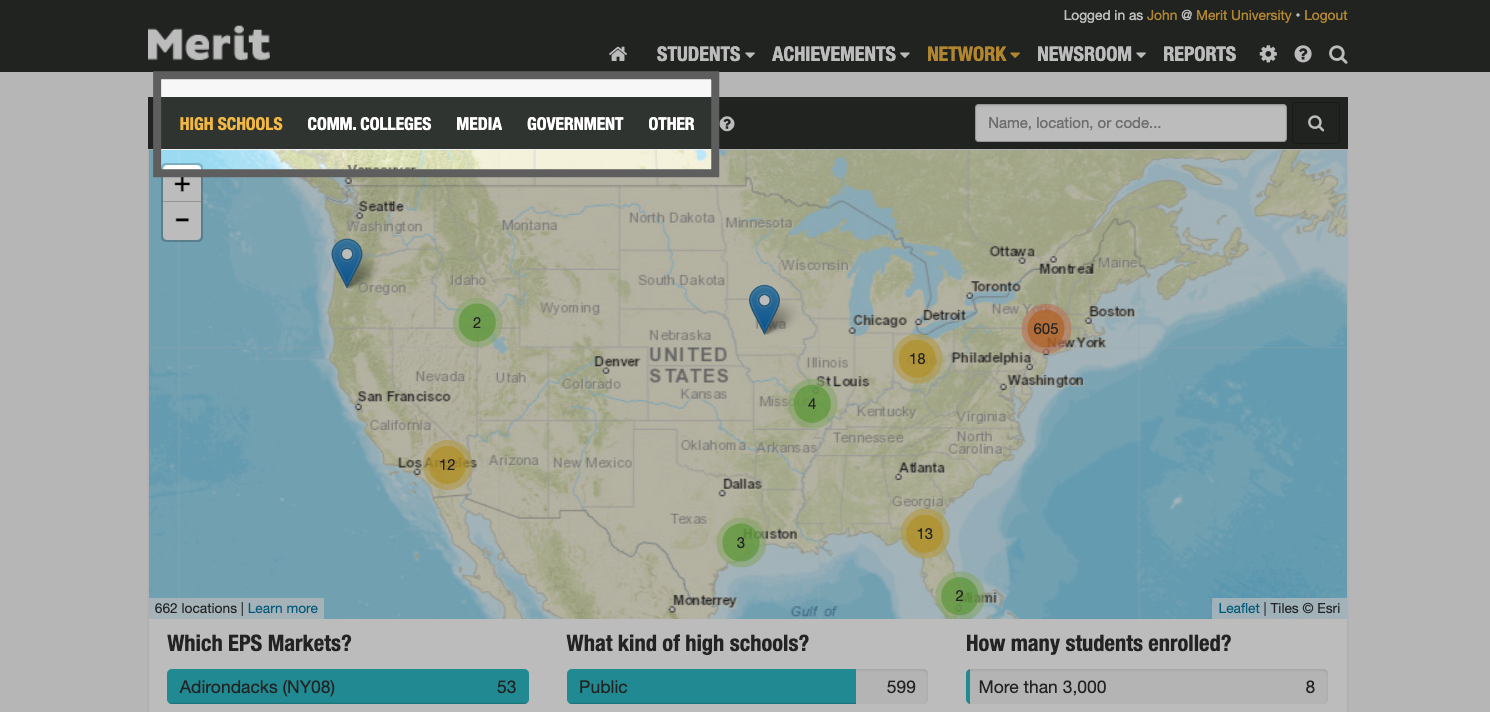Click the Learn more link
This screenshot has height=712, width=1490.
pos(282,608)
